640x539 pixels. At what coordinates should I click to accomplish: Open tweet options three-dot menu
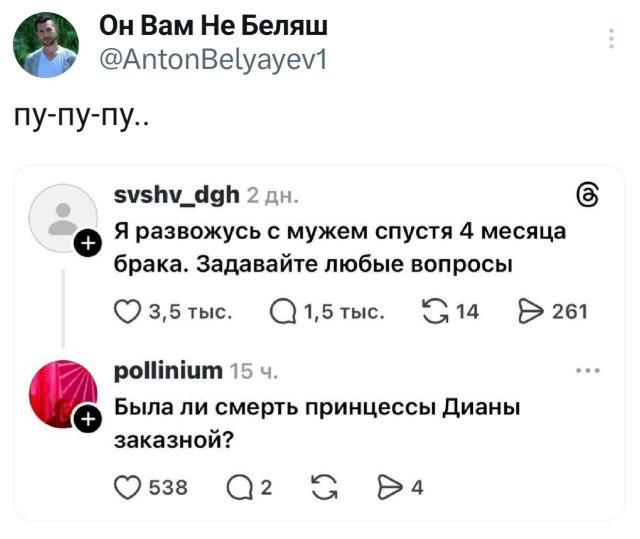click(612, 40)
